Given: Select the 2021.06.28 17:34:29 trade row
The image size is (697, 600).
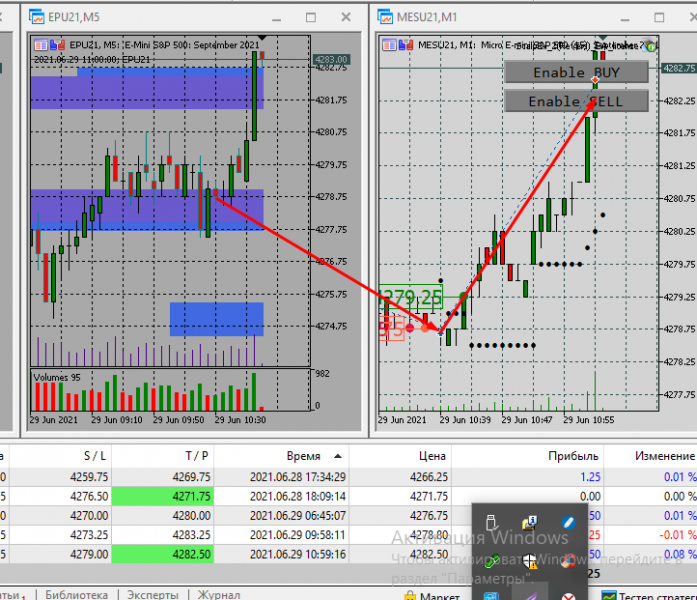Looking at the screenshot, I should (x=348, y=477).
